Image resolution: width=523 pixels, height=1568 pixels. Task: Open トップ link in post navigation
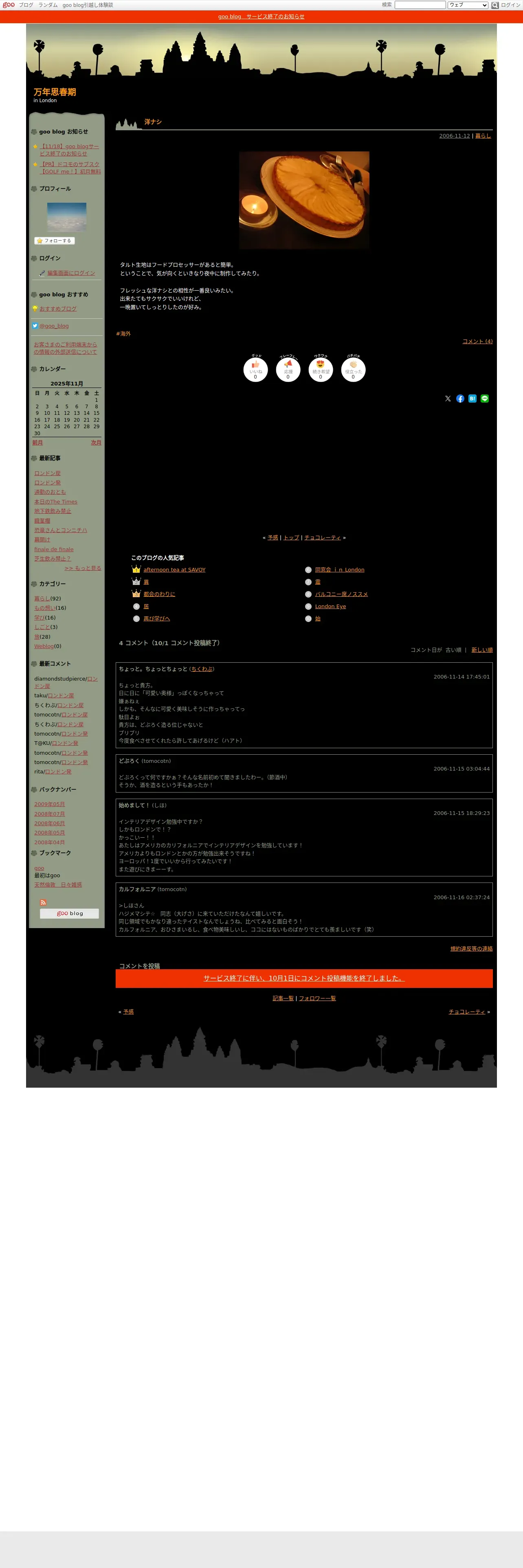(291, 537)
